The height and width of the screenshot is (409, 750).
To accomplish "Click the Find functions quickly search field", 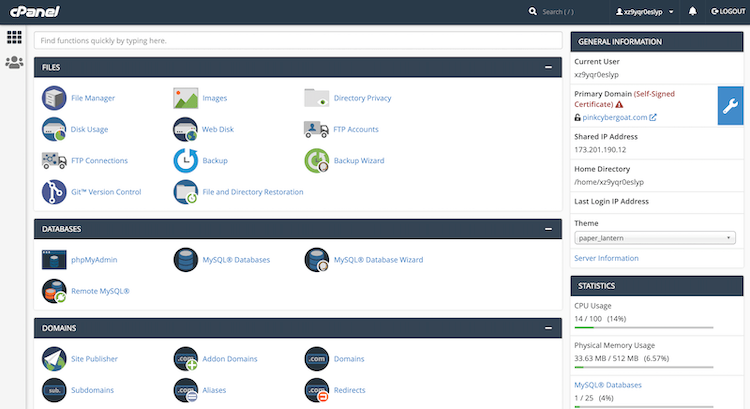I will [298, 41].
